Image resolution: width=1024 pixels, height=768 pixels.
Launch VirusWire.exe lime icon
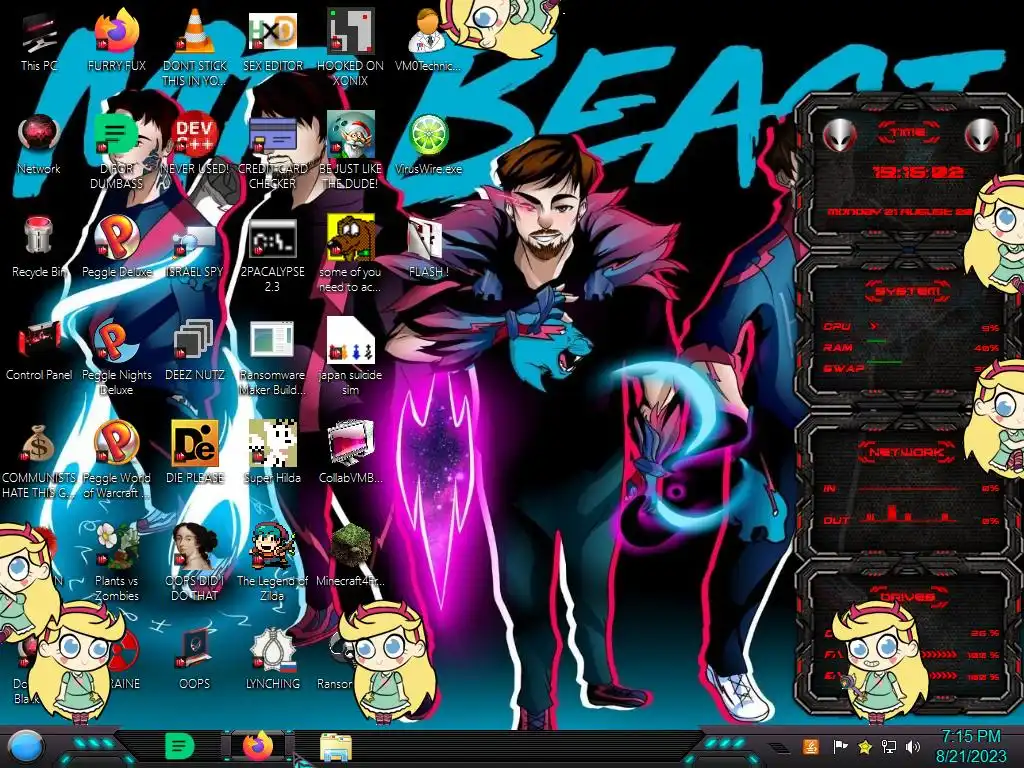click(428, 145)
